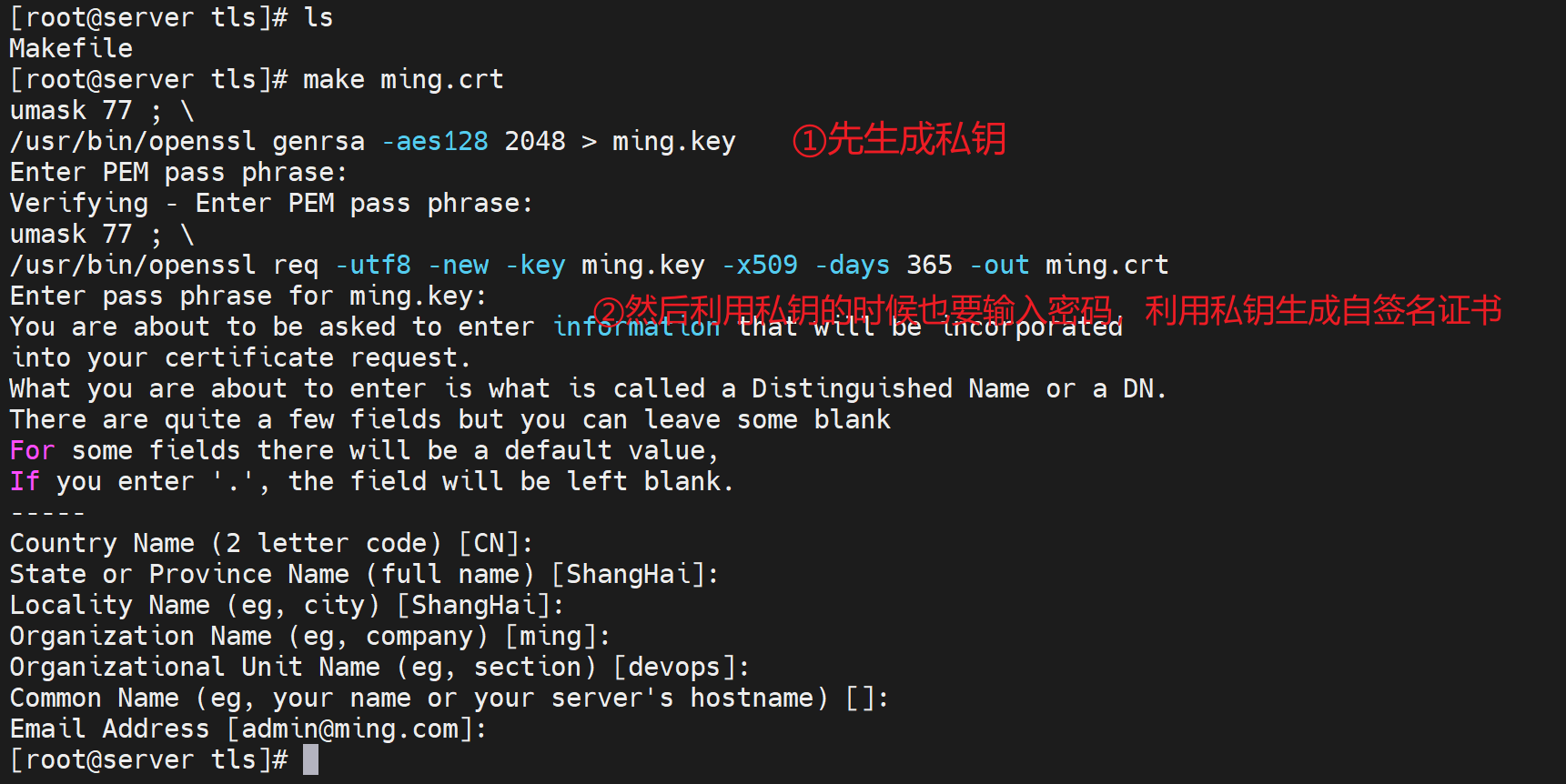Click the terminal cursor at final prompt
Image resolution: width=1566 pixels, height=784 pixels.
(x=311, y=759)
